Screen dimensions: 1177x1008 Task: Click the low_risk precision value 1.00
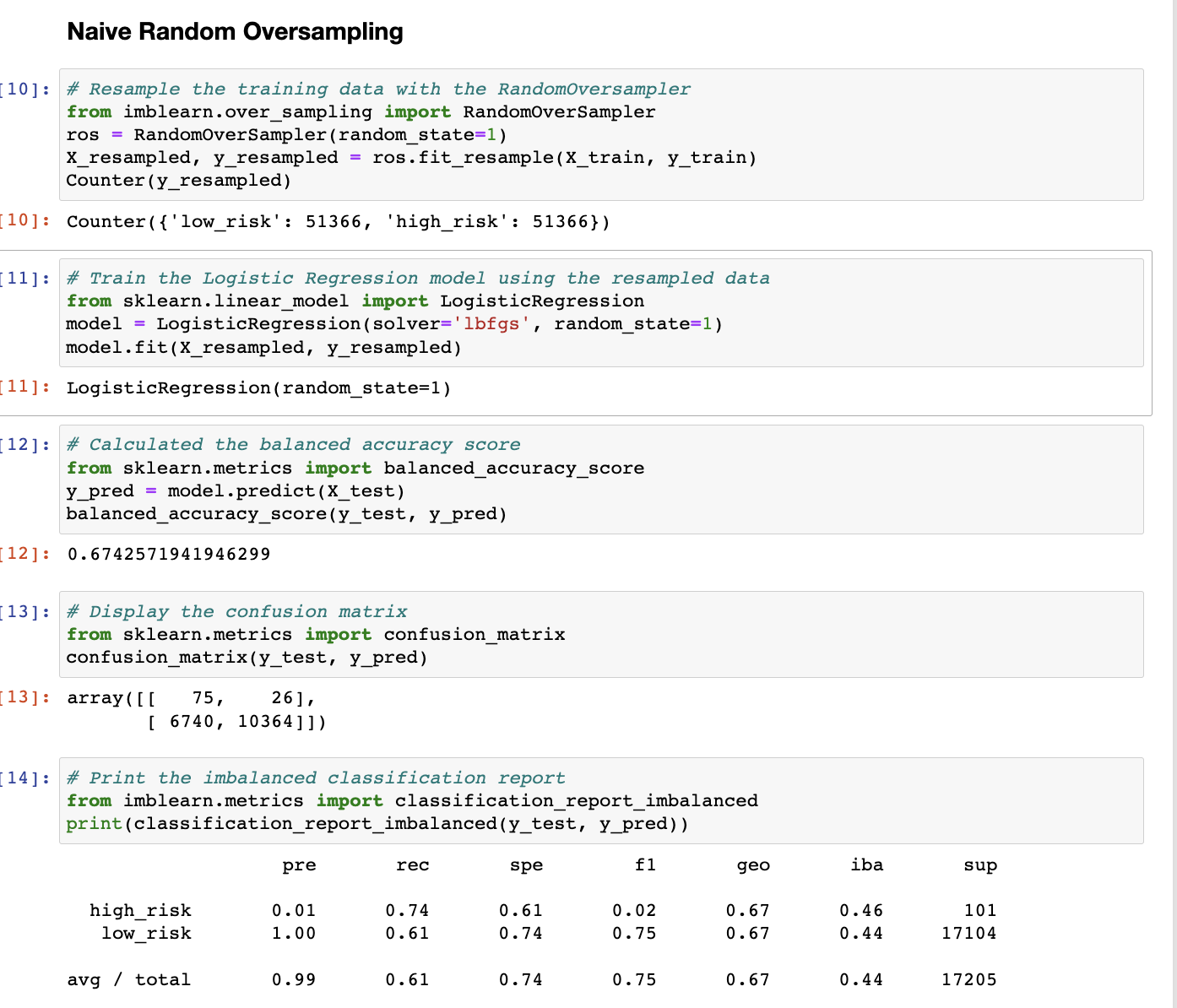[x=294, y=934]
